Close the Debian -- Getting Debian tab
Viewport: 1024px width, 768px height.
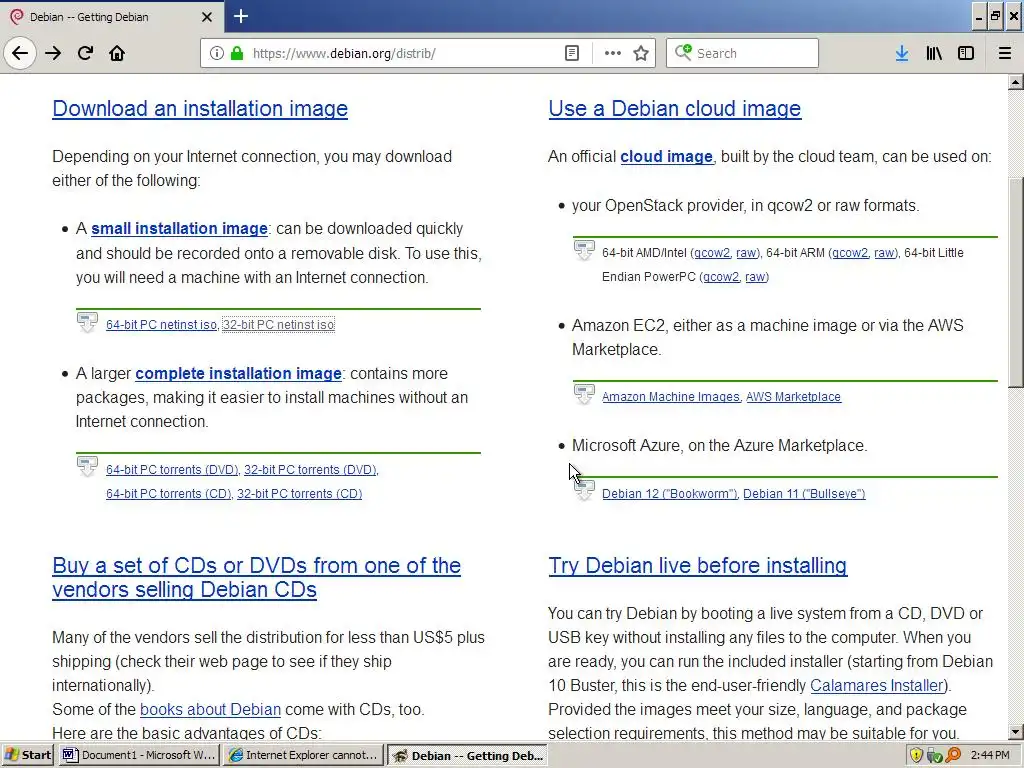[x=206, y=17]
